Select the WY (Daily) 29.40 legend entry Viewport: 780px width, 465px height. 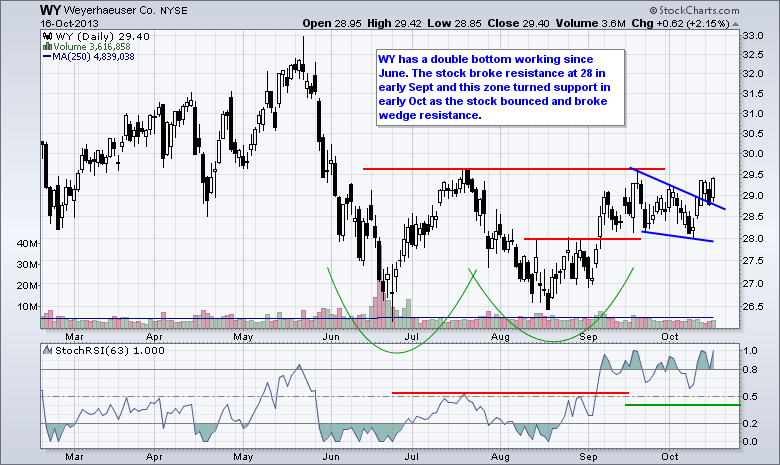pyautogui.click(x=102, y=36)
